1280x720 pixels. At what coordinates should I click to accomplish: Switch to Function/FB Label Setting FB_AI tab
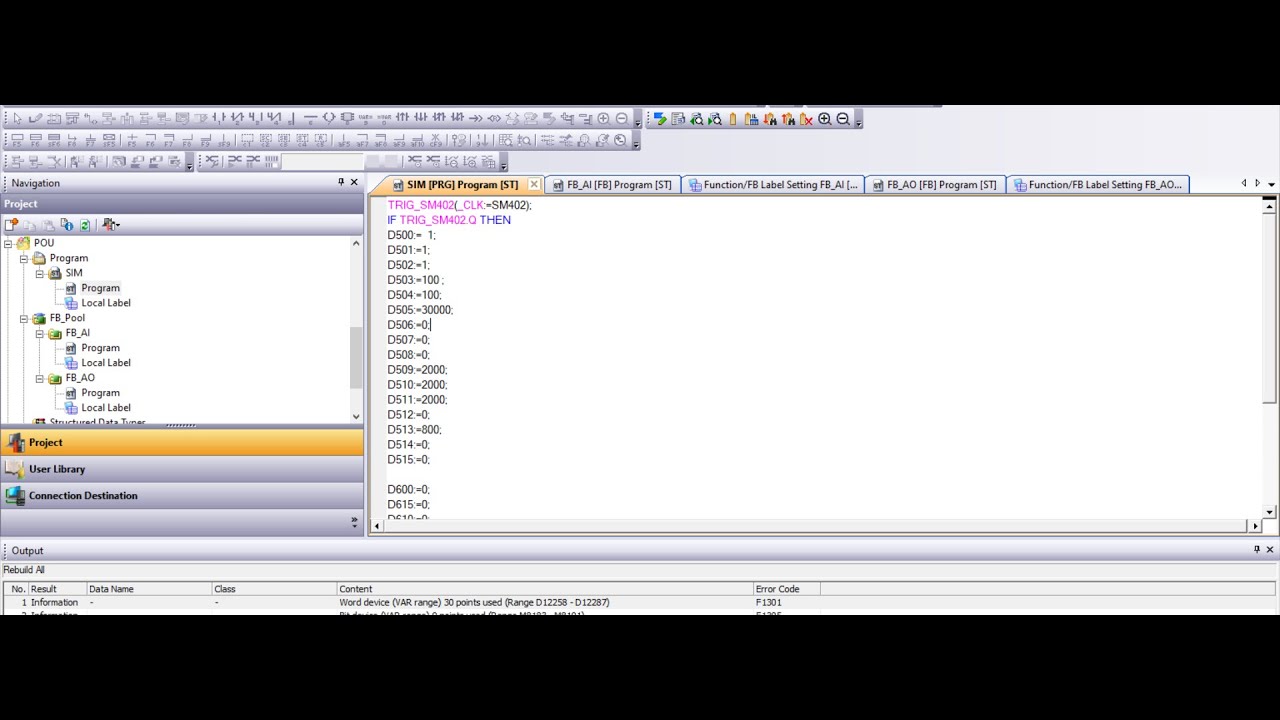[x=773, y=185]
